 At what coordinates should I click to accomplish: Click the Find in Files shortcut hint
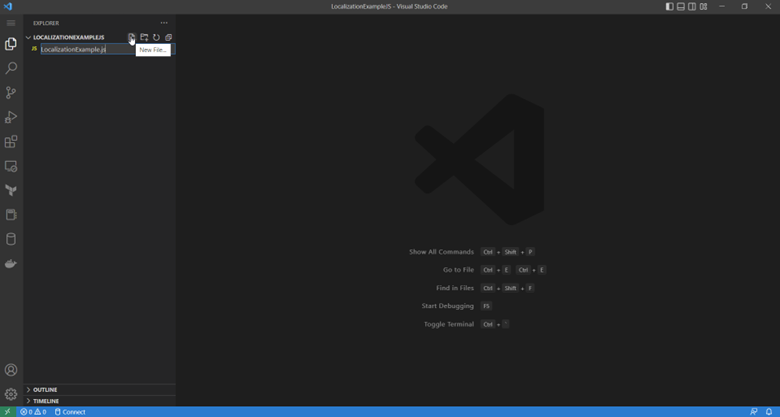pyautogui.click(x=485, y=288)
